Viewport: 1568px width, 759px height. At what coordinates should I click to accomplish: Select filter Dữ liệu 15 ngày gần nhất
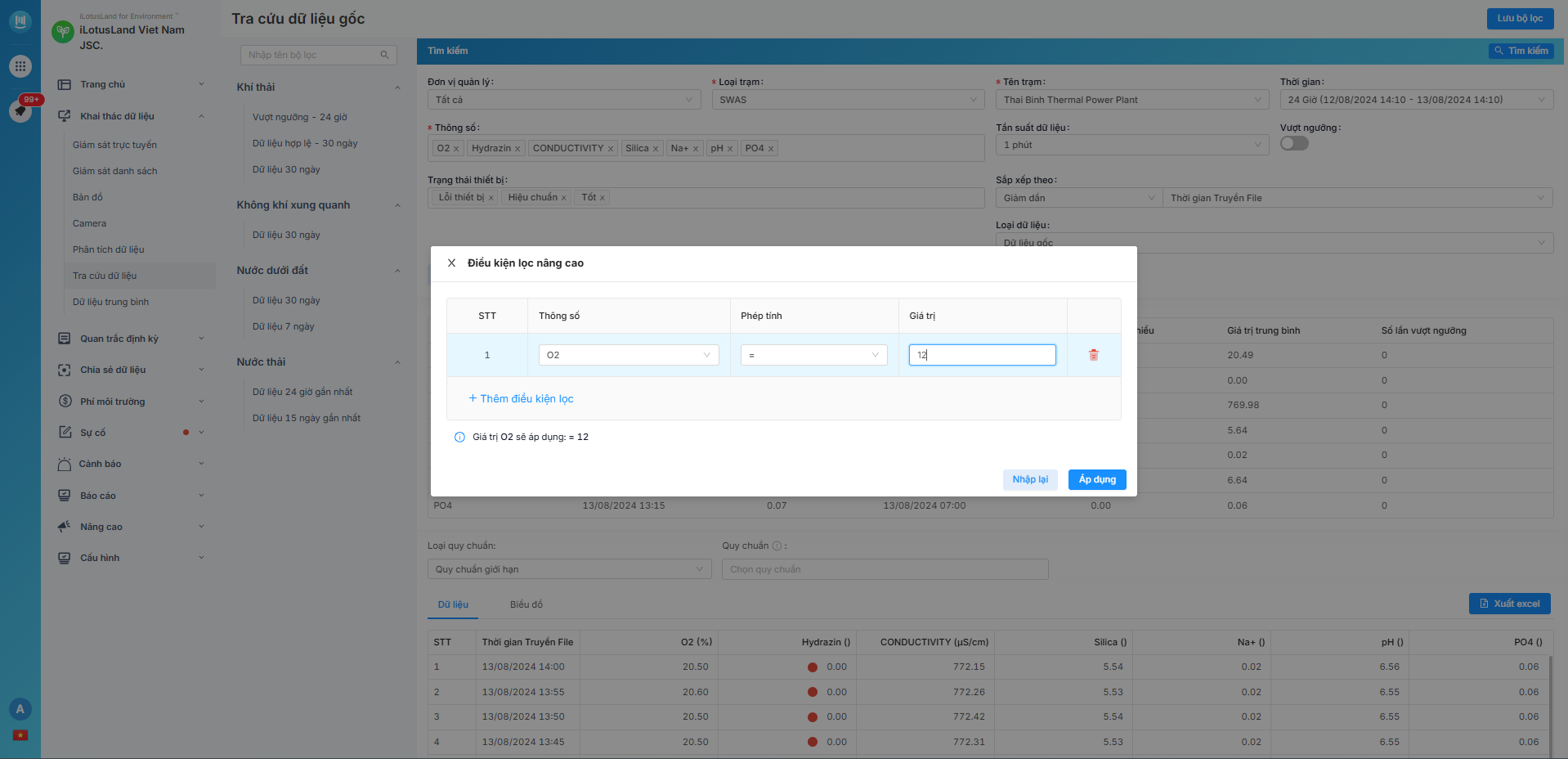tap(307, 418)
